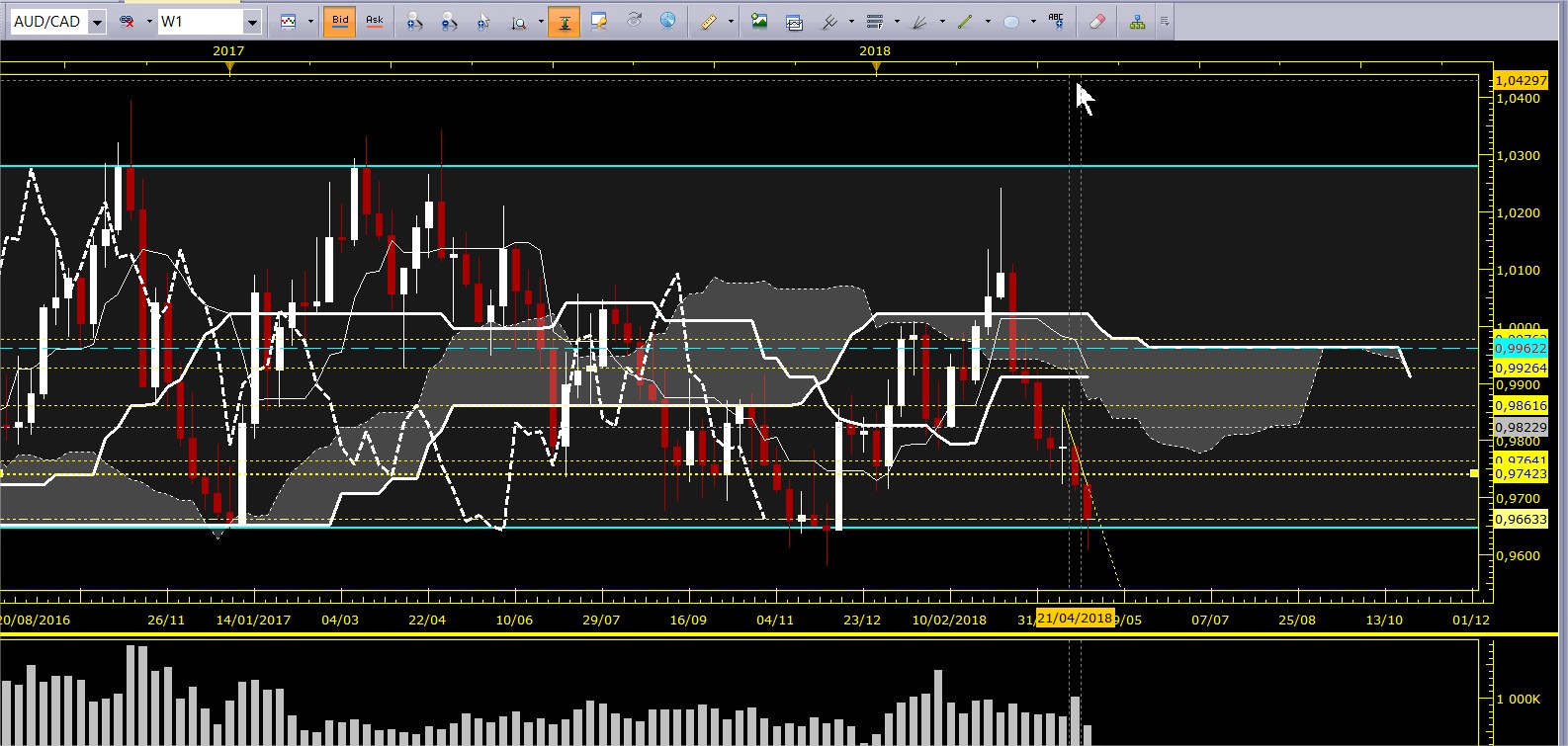
Task: Click the hierarchy tree icon in toolbar
Action: point(1137,21)
